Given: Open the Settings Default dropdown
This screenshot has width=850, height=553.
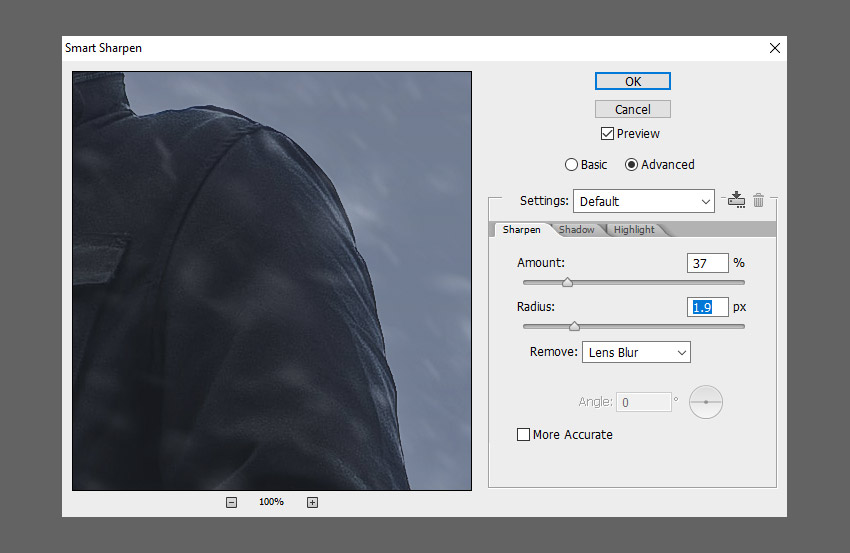Looking at the screenshot, I should click(x=643, y=201).
